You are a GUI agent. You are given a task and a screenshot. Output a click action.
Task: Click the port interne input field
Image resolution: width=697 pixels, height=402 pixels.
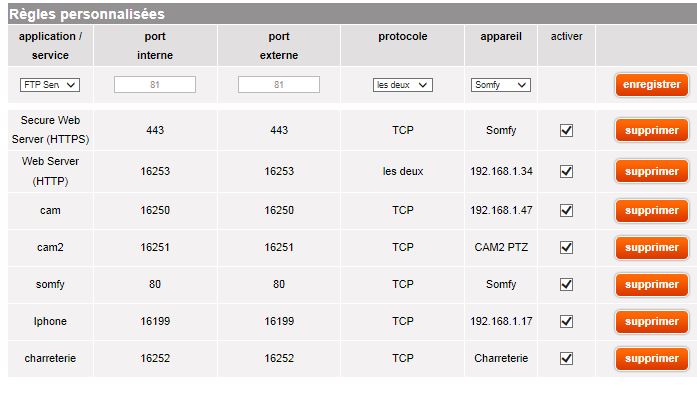154,85
